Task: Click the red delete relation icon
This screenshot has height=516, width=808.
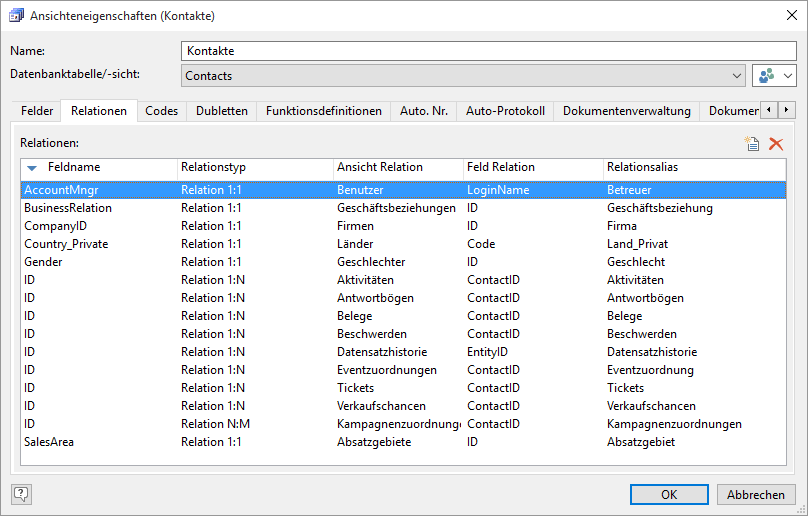Action: [776, 144]
